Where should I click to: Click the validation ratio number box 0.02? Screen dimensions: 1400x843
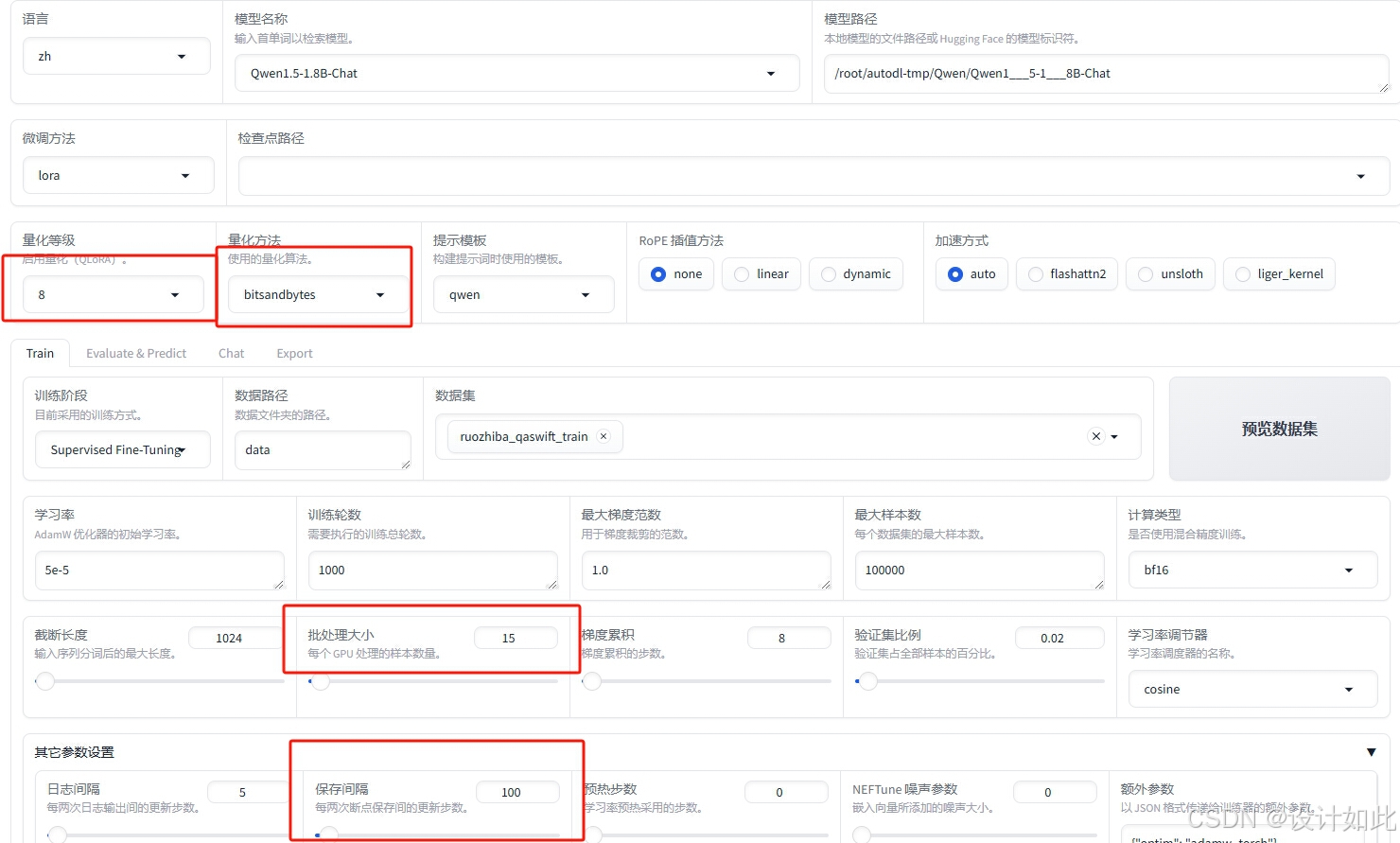(1059, 638)
